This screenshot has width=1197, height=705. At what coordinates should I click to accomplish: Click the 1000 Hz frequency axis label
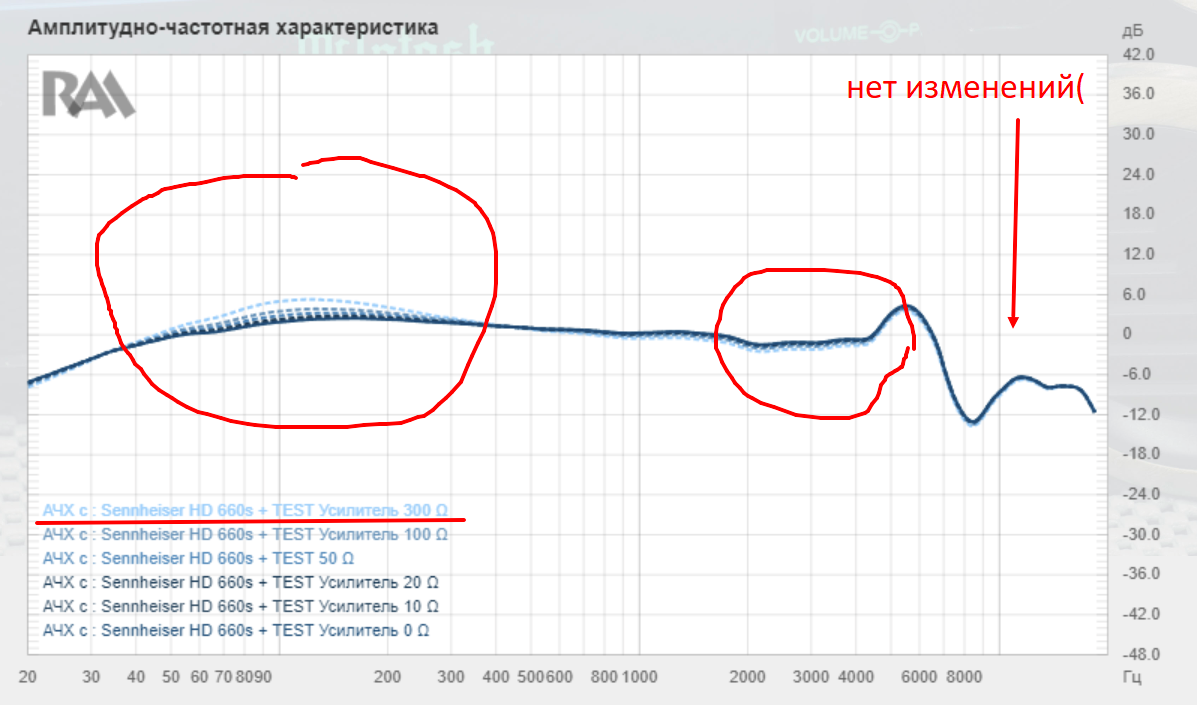(x=640, y=677)
